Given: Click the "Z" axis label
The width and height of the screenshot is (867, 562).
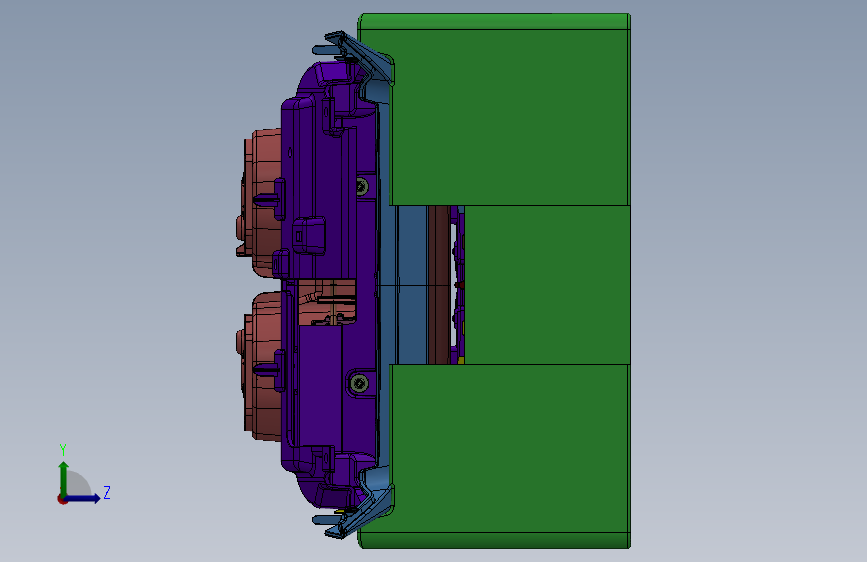Looking at the screenshot, I should [107, 492].
